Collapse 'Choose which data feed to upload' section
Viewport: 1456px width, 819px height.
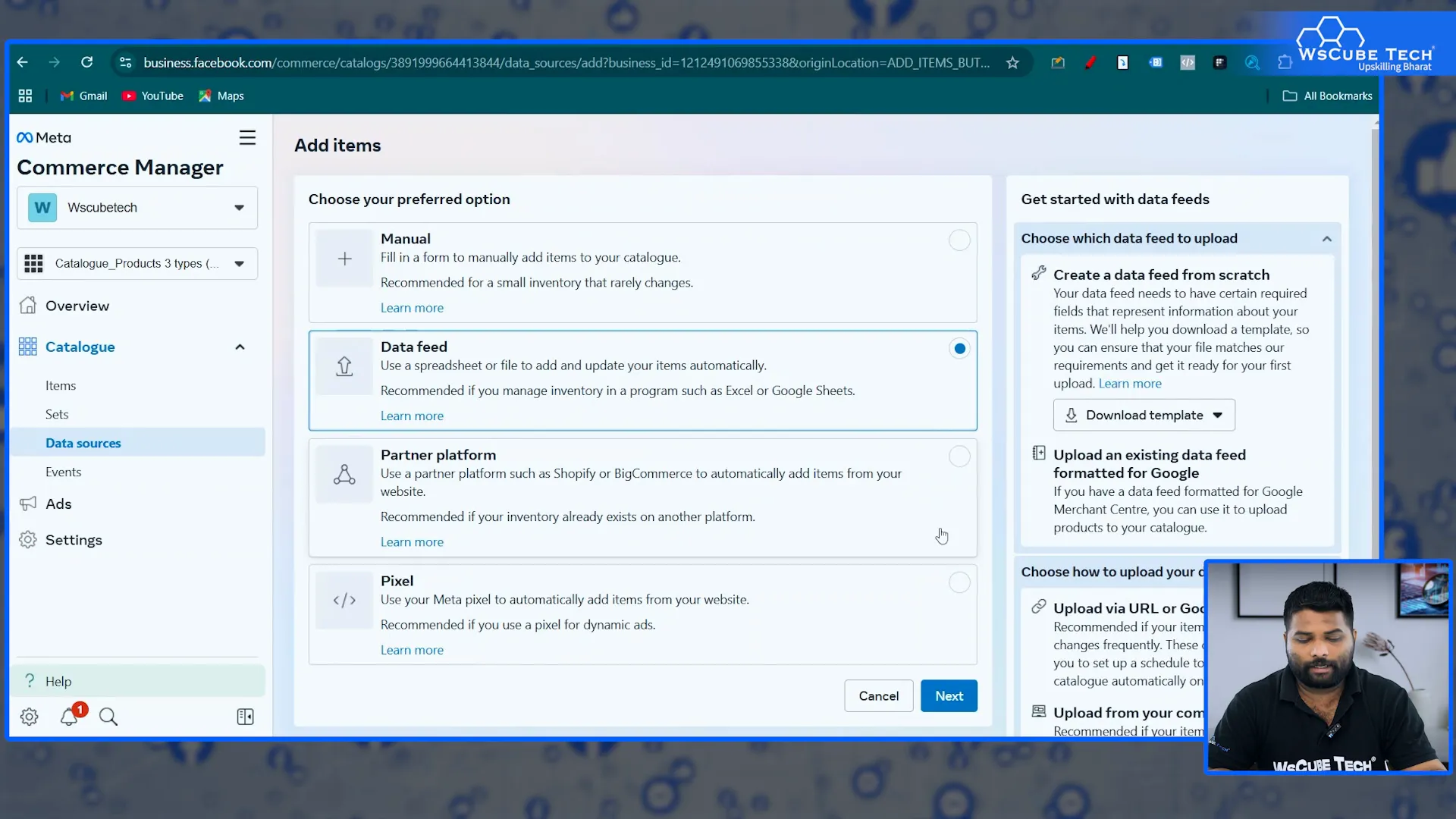[x=1326, y=239]
